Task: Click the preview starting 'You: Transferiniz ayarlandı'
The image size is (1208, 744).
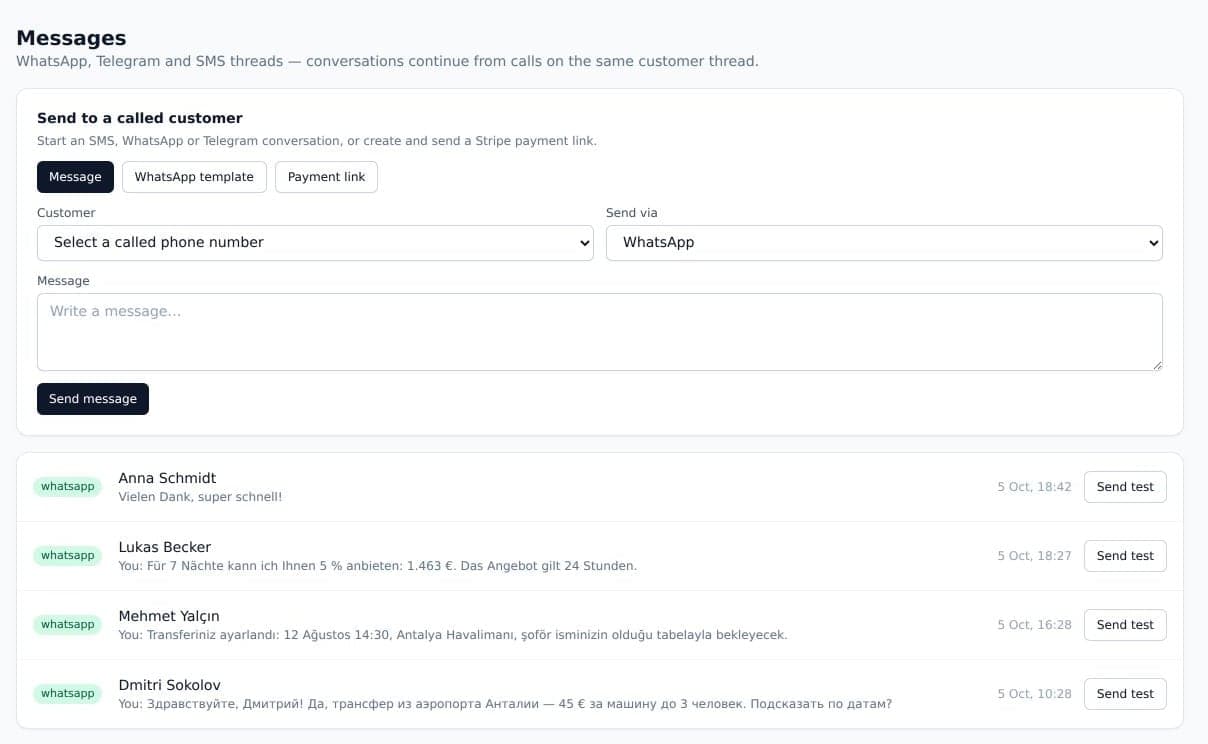Action: point(453,635)
